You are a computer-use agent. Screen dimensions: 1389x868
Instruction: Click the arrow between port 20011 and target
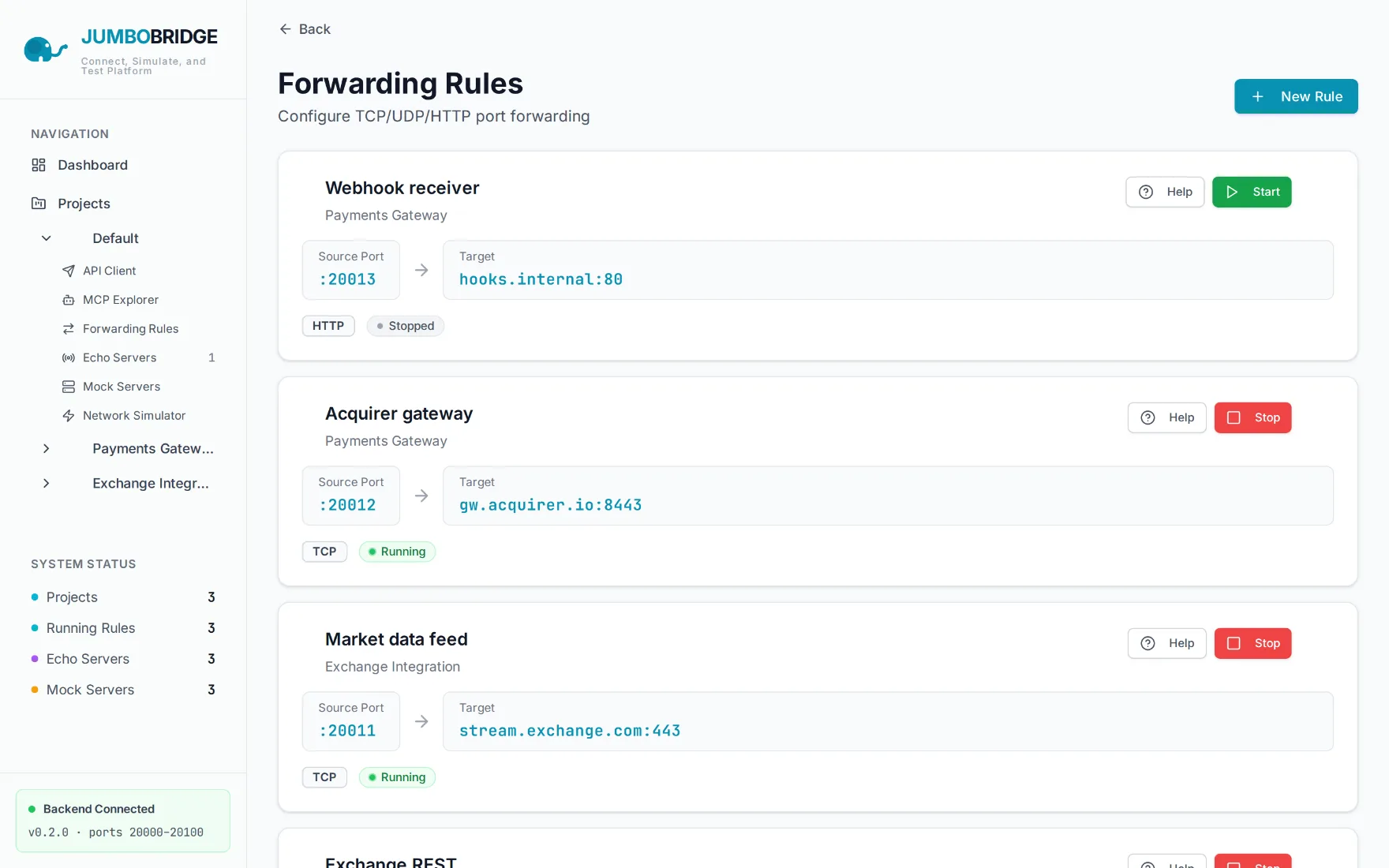tap(421, 721)
